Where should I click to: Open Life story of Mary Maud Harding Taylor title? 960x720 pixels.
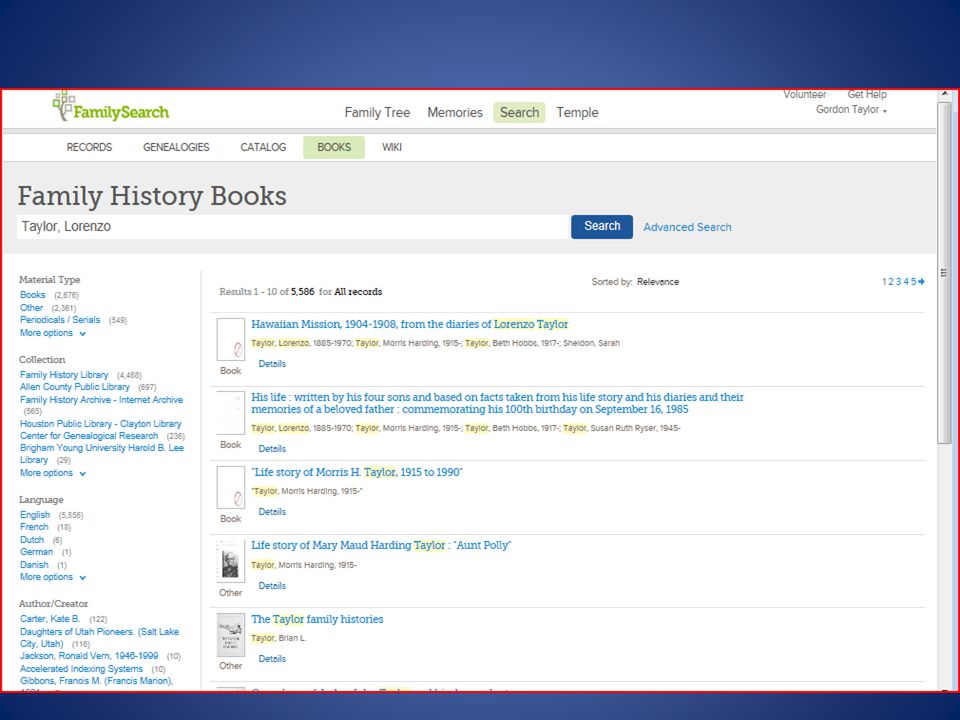pyautogui.click(x=381, y=546)
